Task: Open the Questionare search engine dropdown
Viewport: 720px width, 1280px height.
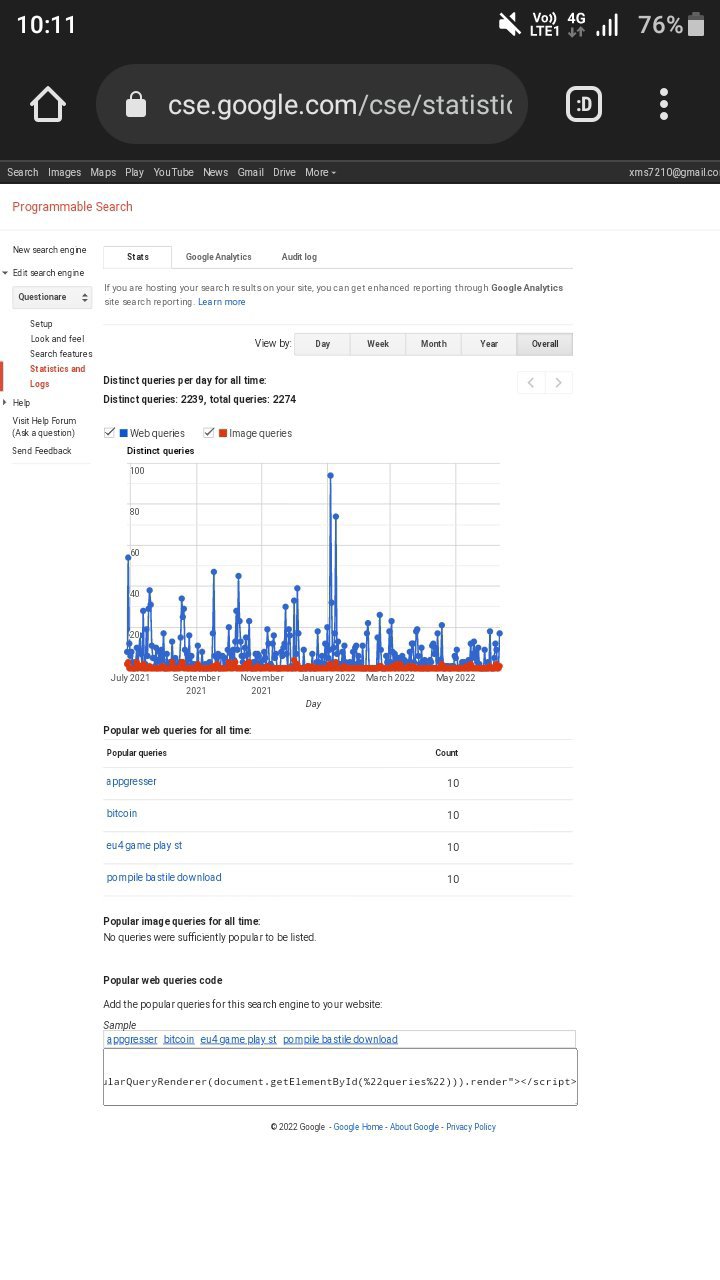Action: click(x=52, y=297)
